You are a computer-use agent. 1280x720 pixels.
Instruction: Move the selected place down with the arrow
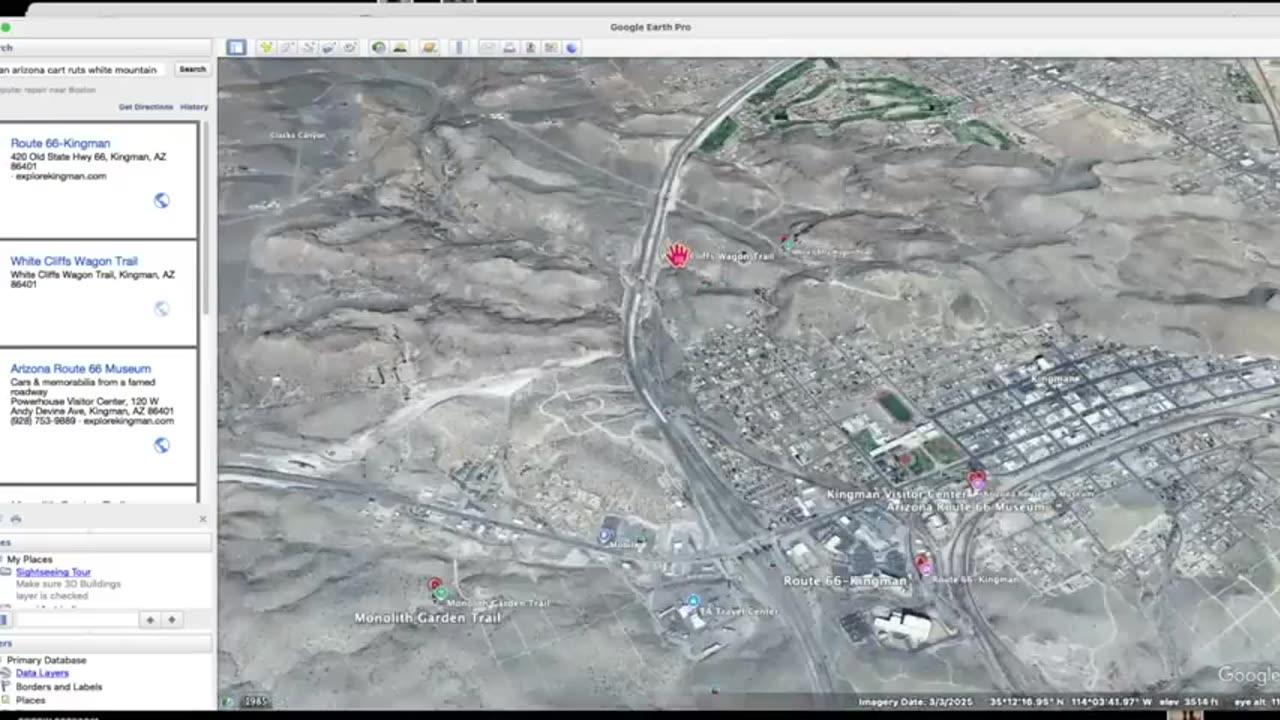pyautogui.click(x=172, y=620)
